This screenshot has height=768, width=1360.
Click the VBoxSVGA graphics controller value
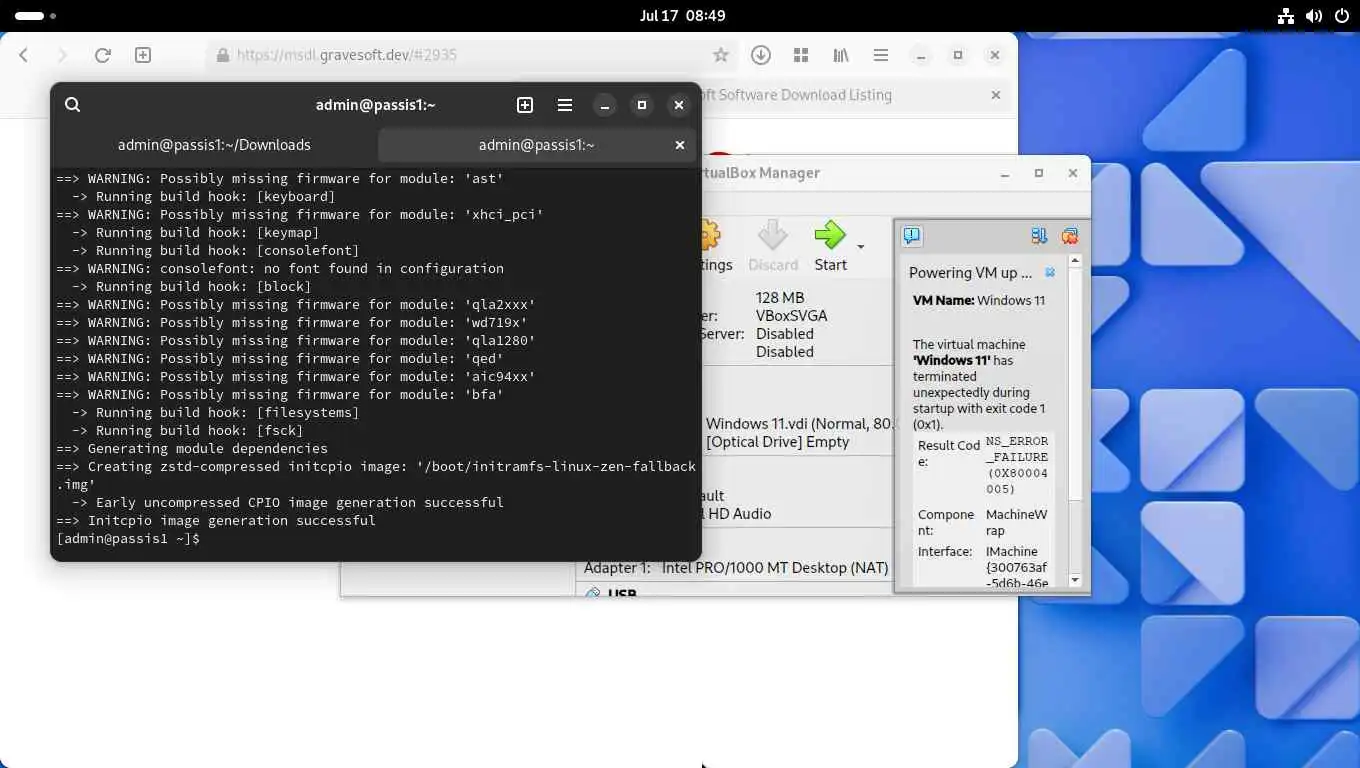[792, 316]
